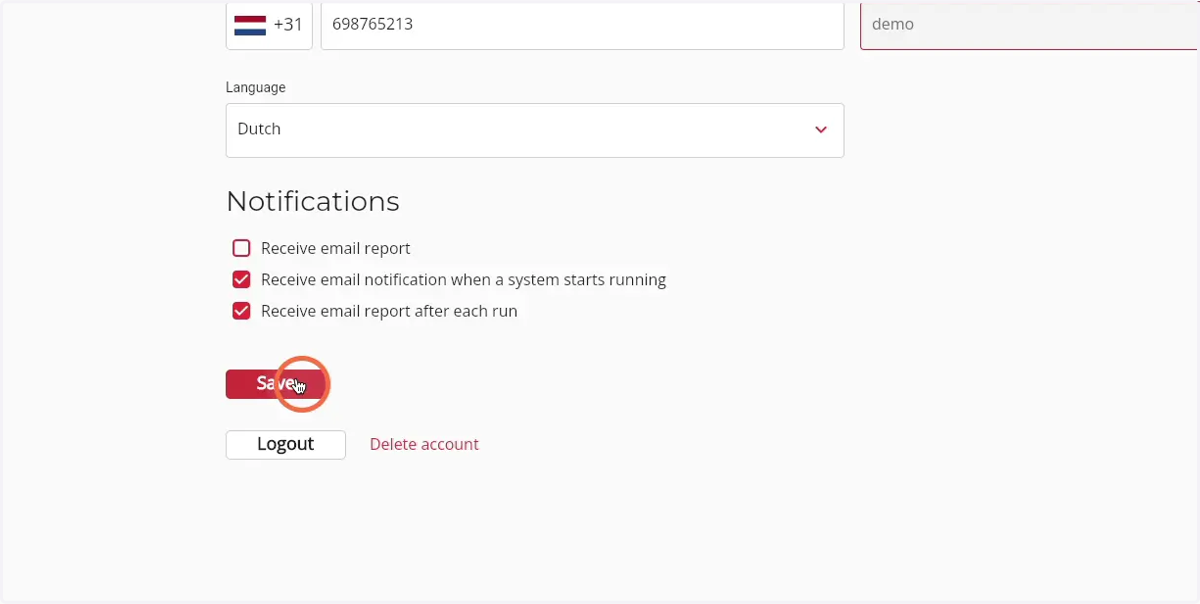Expand language list via the chevron arrow
Viewport: 1200px width, 604px height.
pos(821,130)
